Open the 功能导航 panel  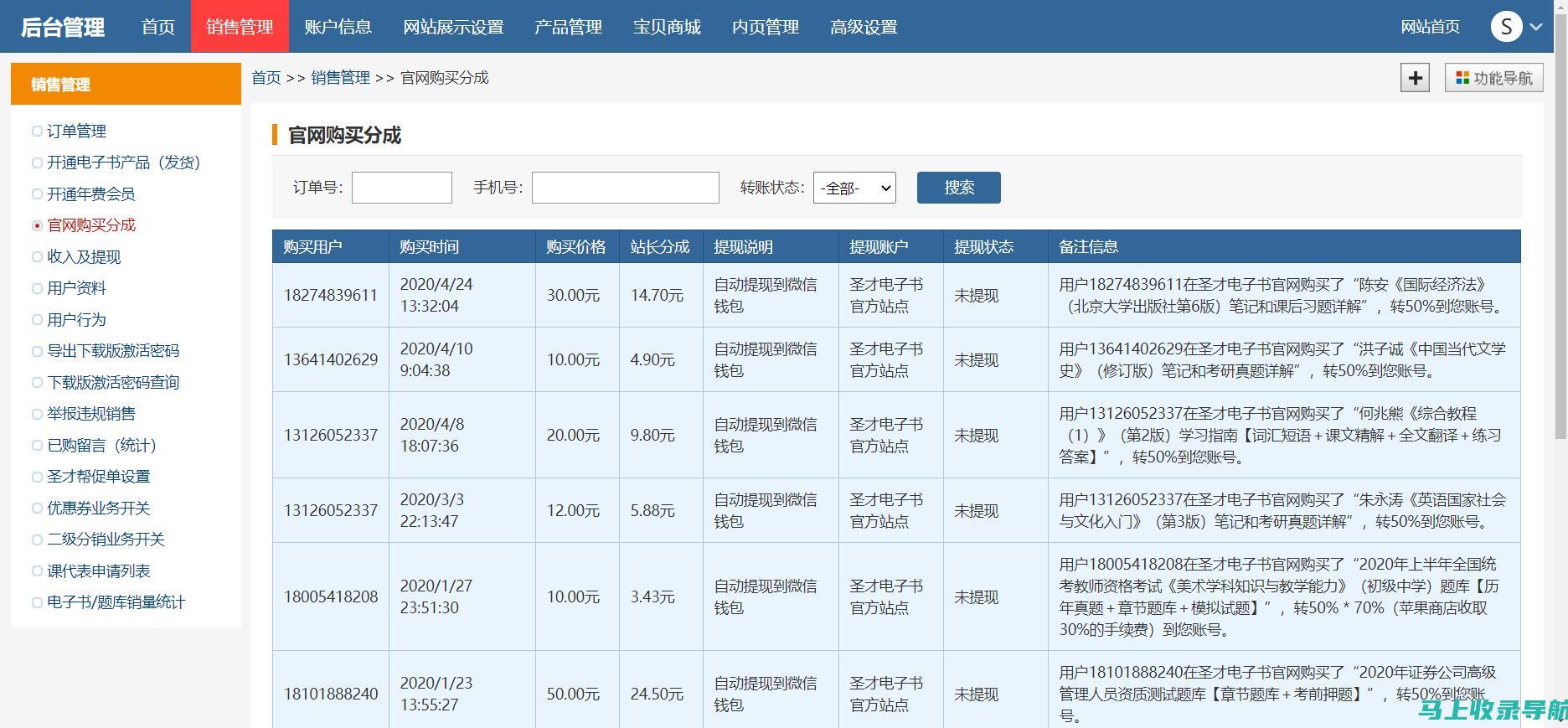(1494, 78)
